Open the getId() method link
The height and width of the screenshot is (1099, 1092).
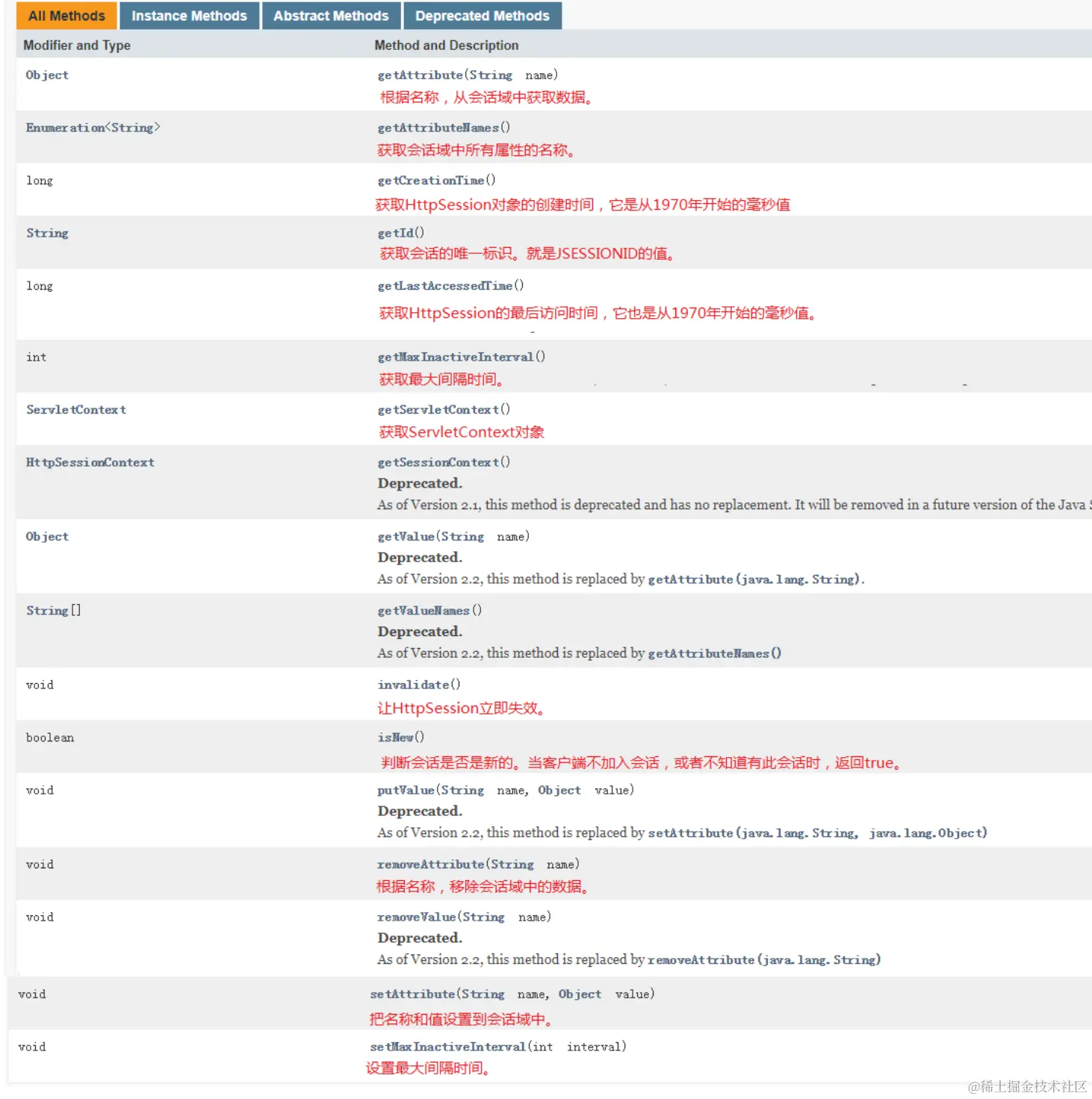click(396, 233)
